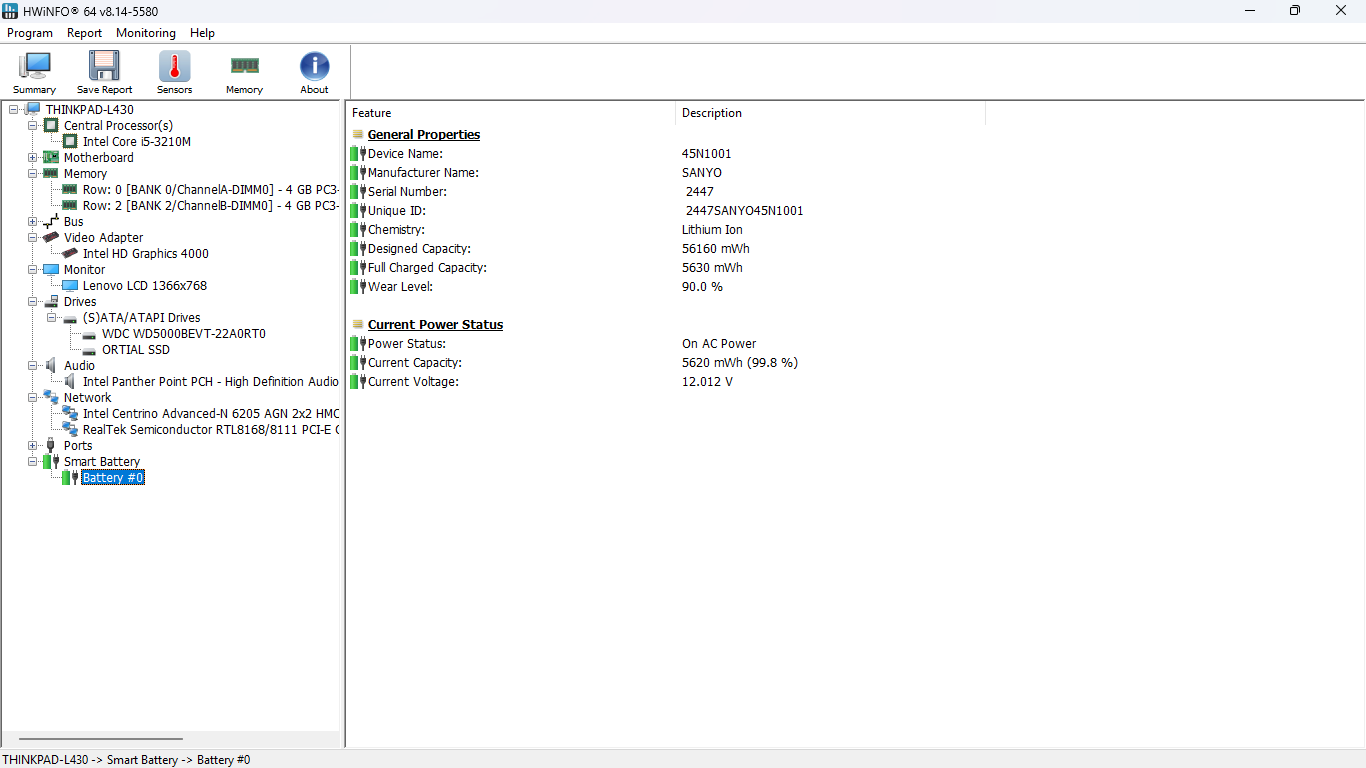This screenshot has width=1366, height=768.
Task: Open the Program menu
Action: pos(30,32)
